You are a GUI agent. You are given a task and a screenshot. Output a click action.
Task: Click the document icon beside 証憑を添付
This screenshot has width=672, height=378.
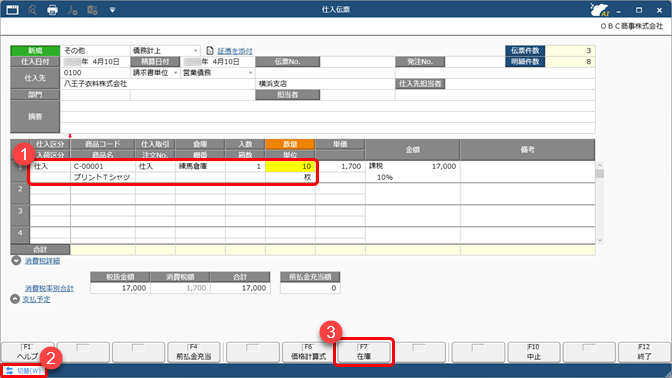click(210, 51)
